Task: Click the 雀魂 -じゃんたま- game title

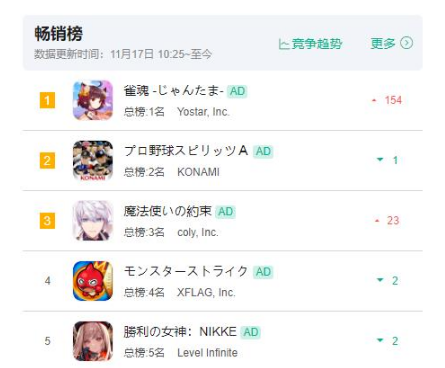Action: [173, 91]
